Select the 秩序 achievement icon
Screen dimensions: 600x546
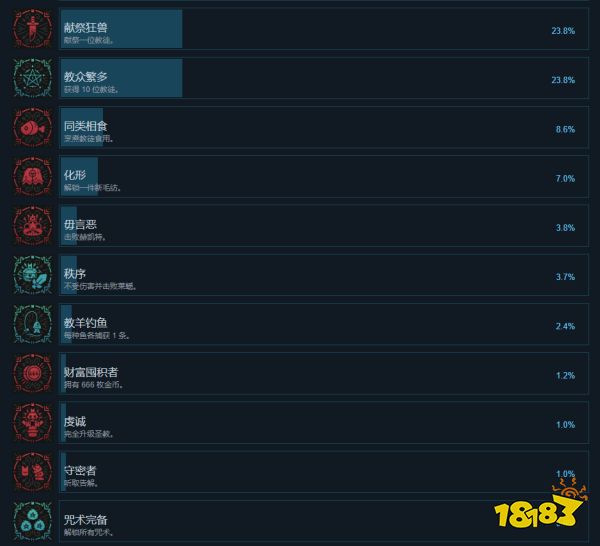[x=33, y=275]
